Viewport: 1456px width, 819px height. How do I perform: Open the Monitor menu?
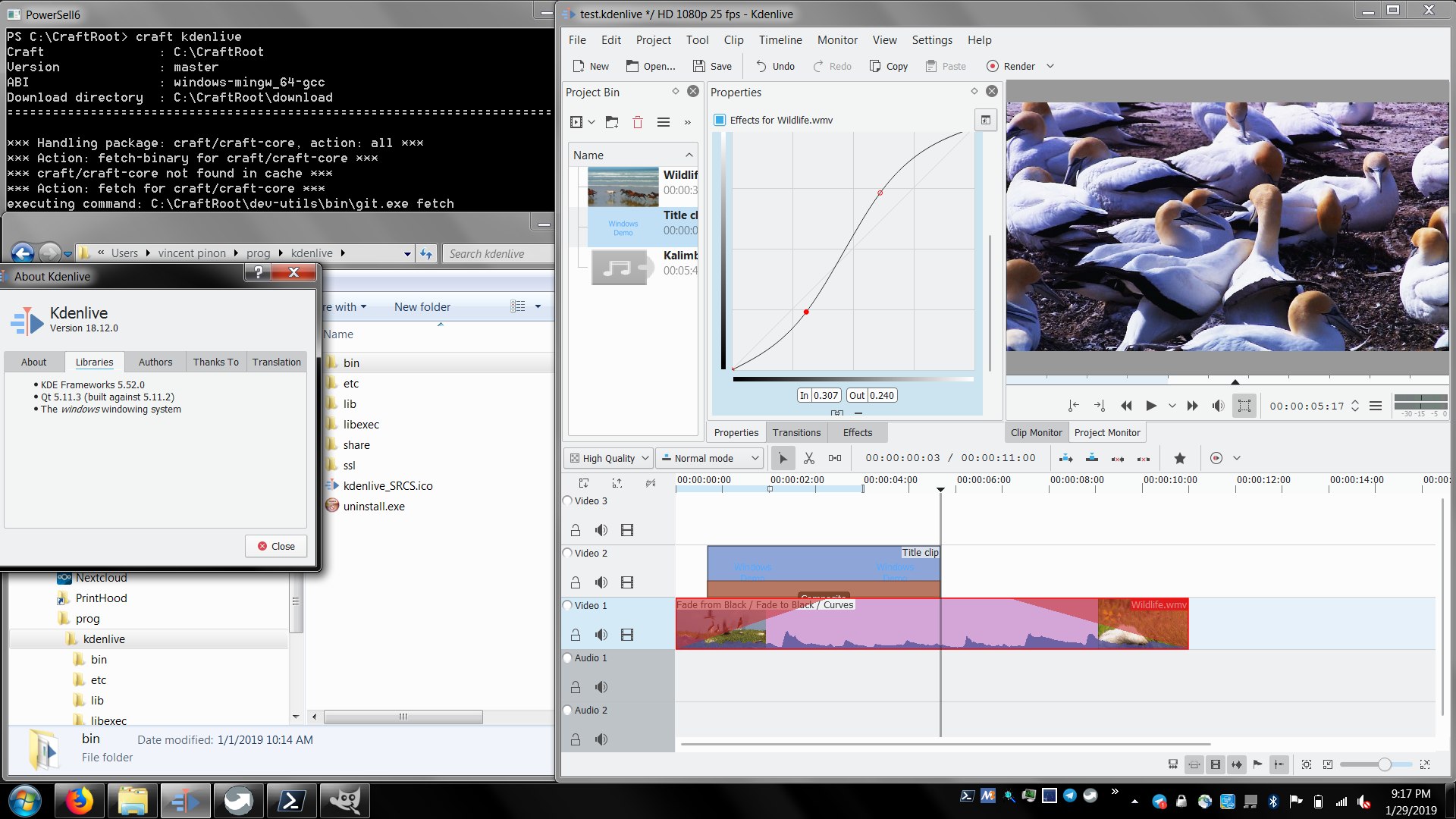(837, 40)
